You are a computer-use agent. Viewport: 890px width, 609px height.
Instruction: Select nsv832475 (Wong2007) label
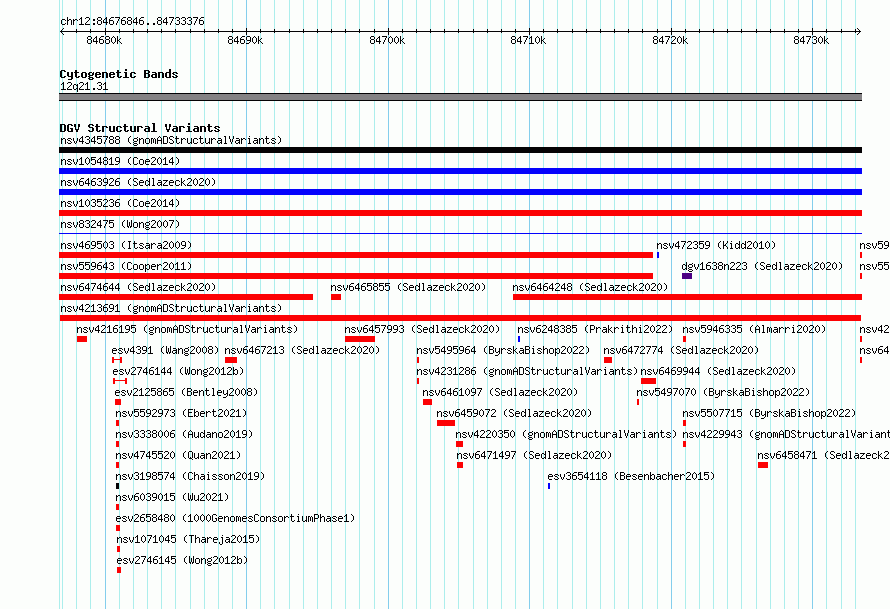tap(120, 224)
